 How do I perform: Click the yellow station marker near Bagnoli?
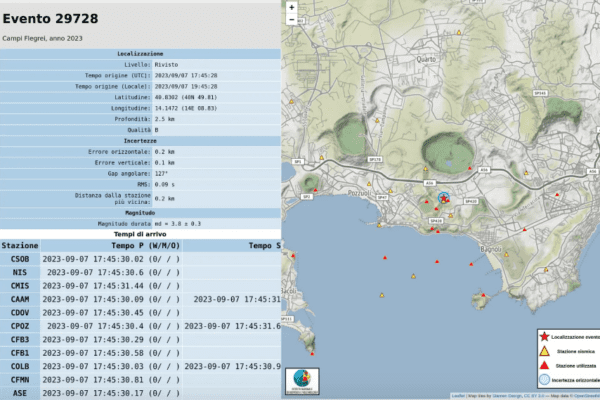pyautogui.click(x=508, y=253)
